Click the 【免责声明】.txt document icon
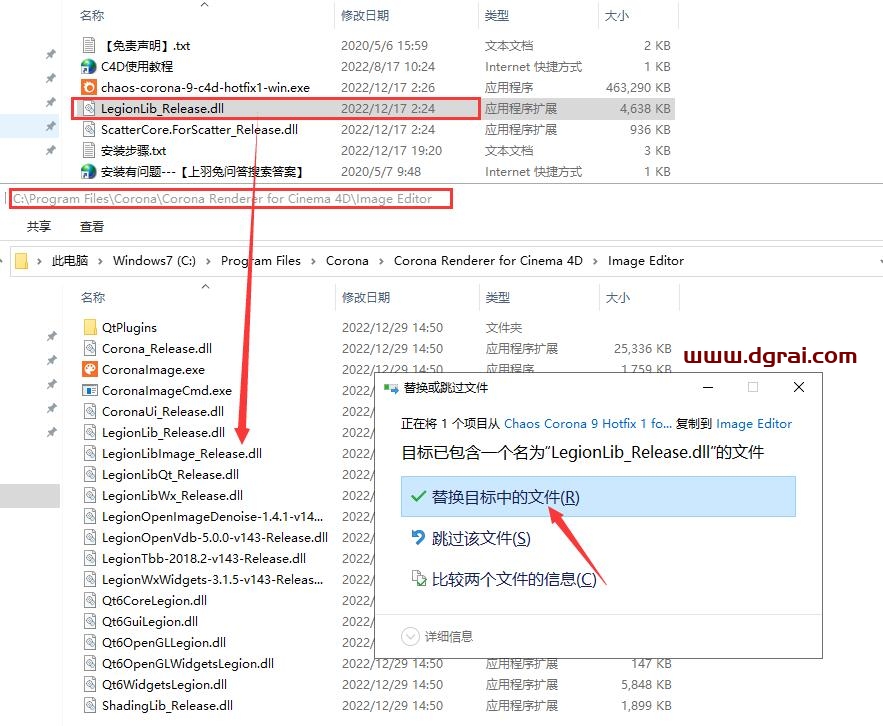Viewport: 883px width, 726px height. click(x=89, y=45)
